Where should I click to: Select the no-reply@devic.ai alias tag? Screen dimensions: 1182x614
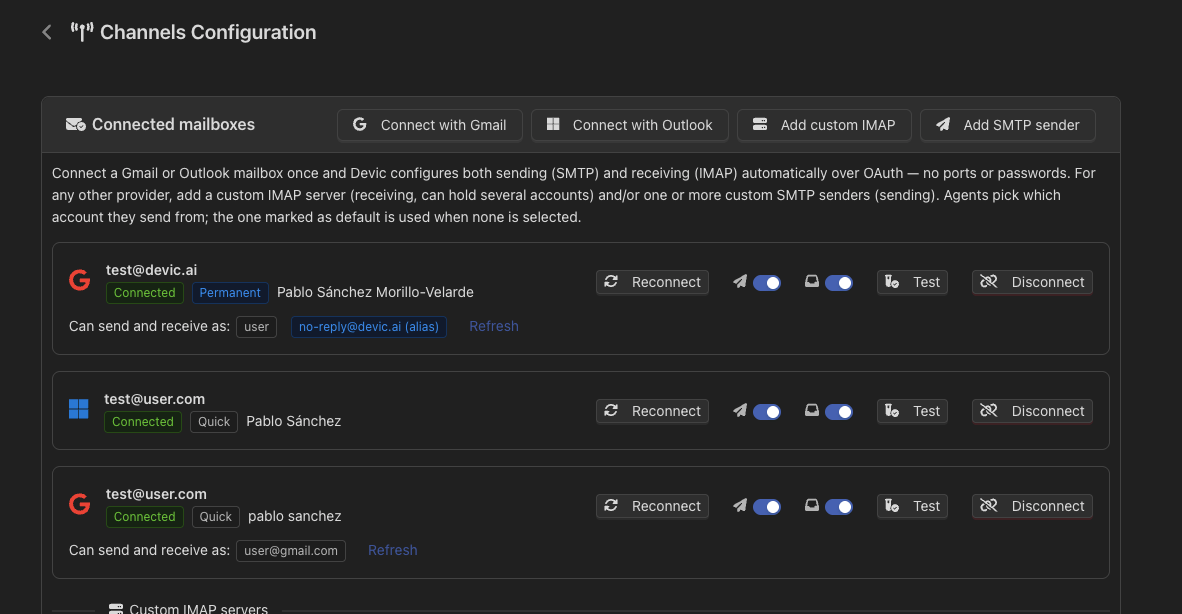click(x=369, y=327)
